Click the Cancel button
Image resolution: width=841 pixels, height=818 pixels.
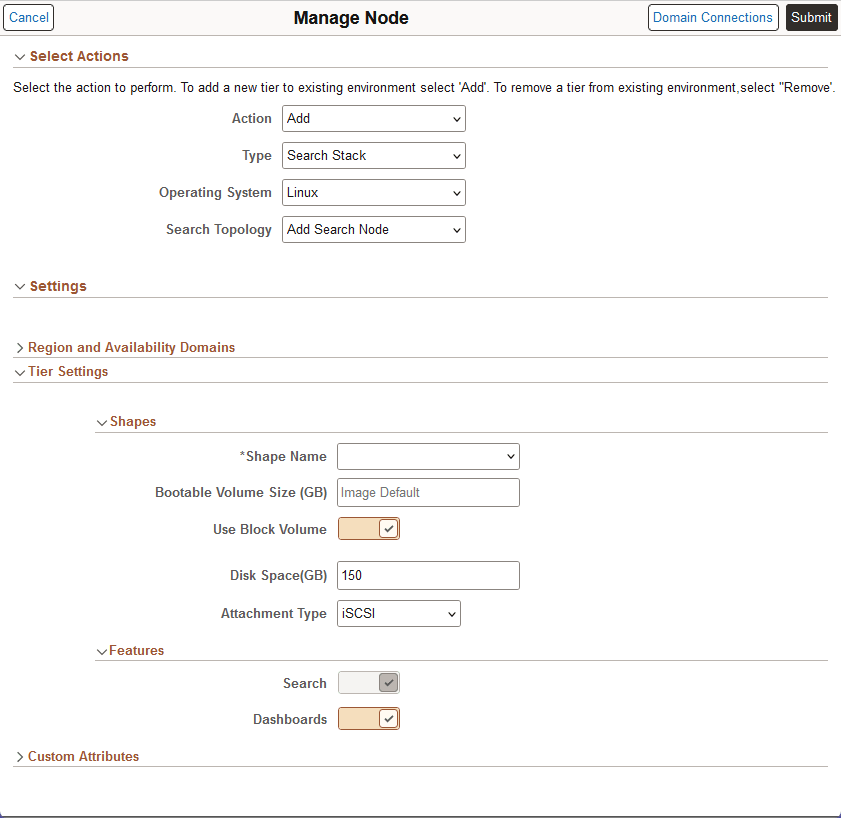point(28,17)
